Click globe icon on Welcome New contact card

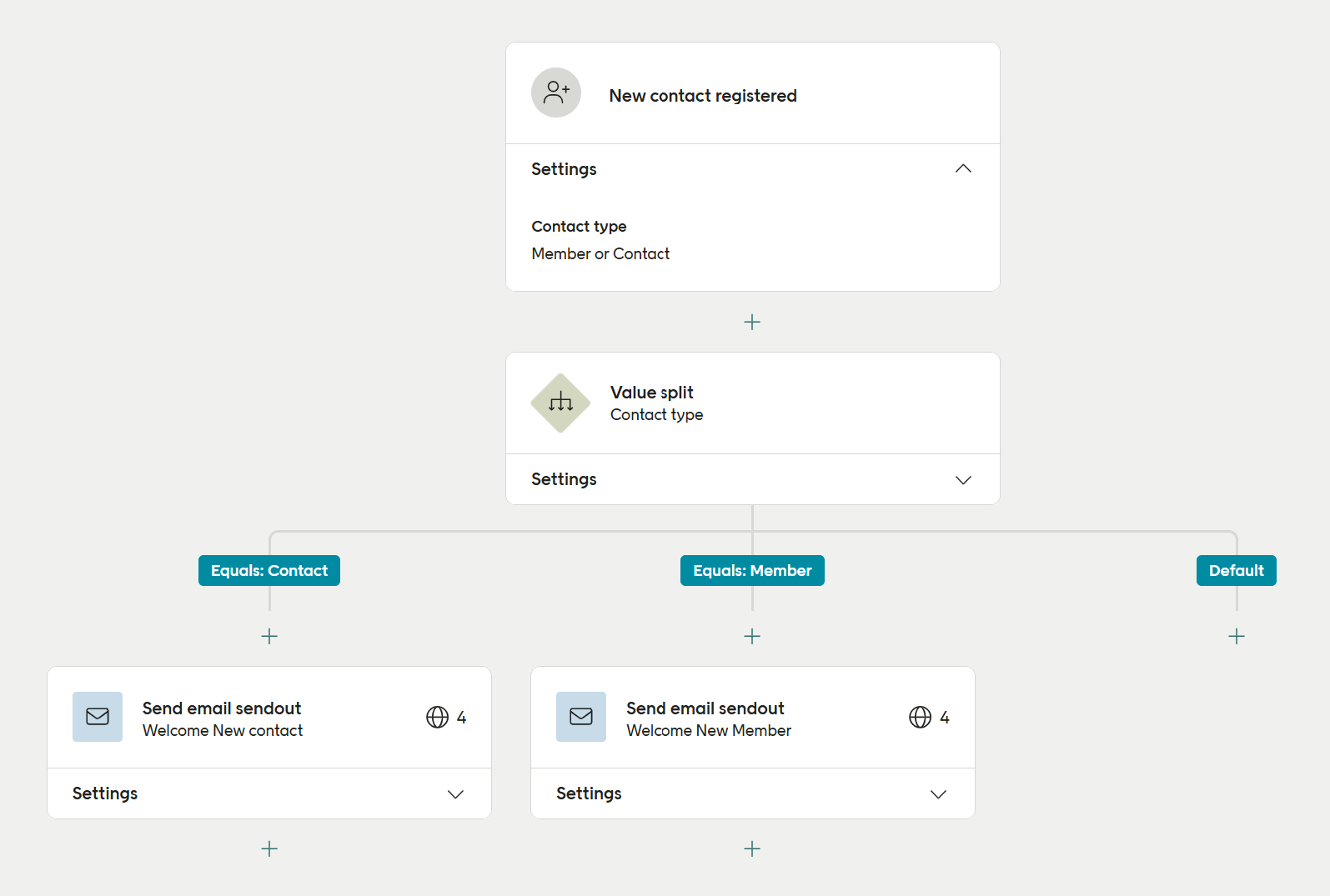(437, 717)
